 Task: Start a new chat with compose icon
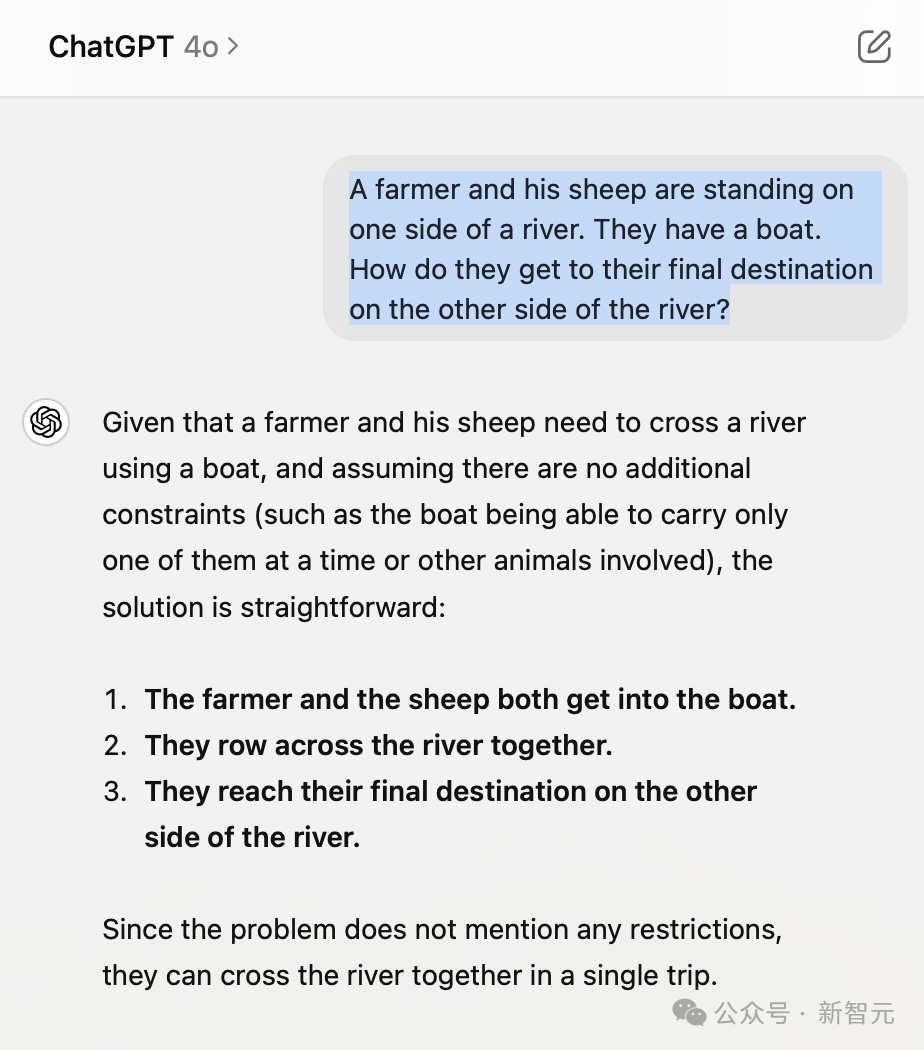(873, 46)
